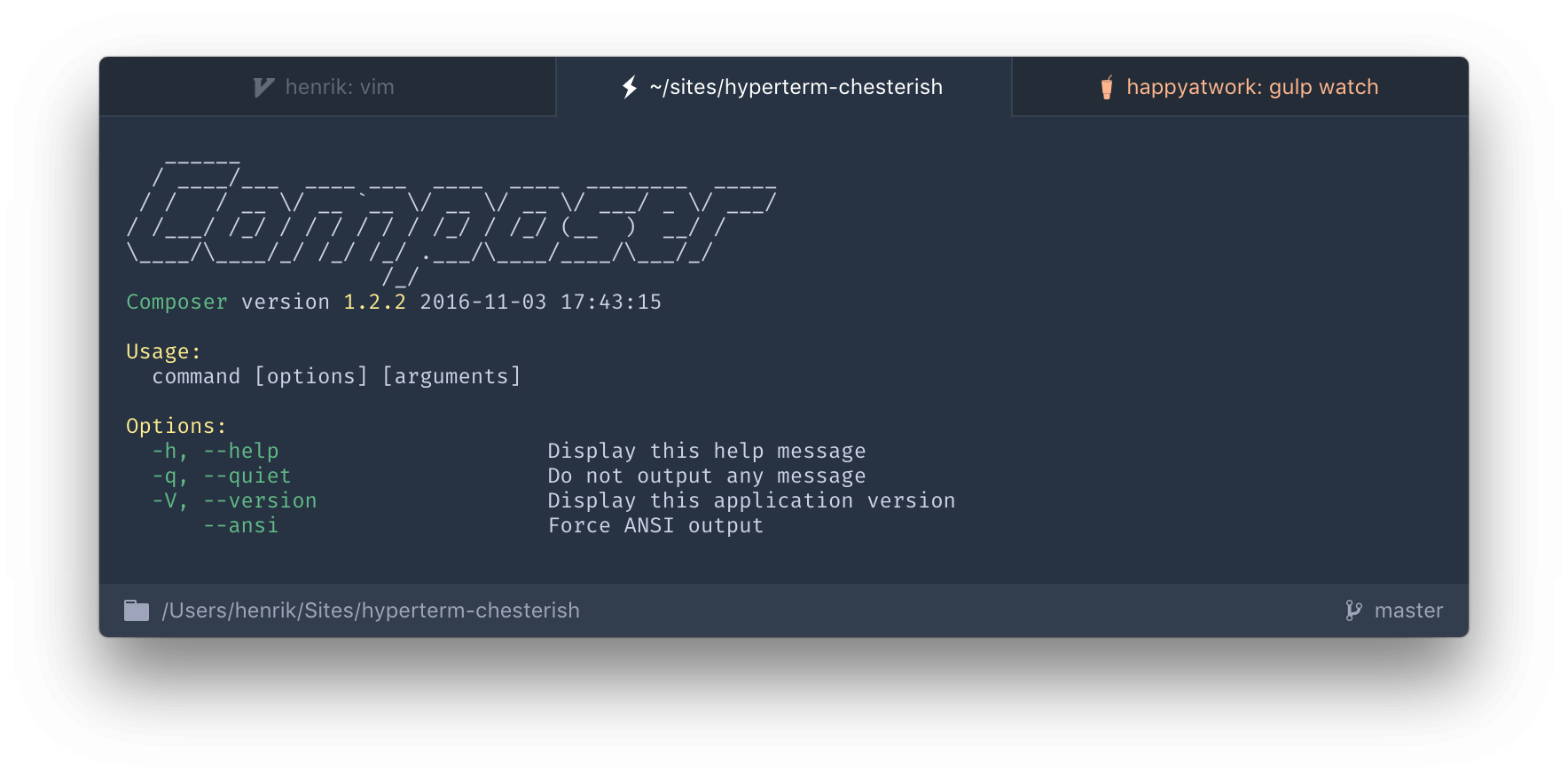
Task: Click the Display this help message text
Action: [707, 452]
